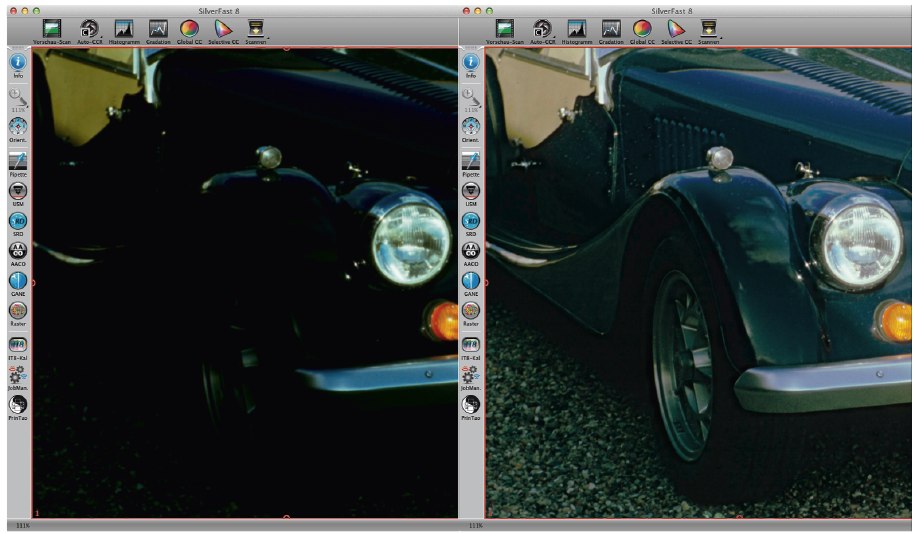Viewport: 917px width, 534px height.
Task: Select Selective CC in the right window
Action: 676,30
